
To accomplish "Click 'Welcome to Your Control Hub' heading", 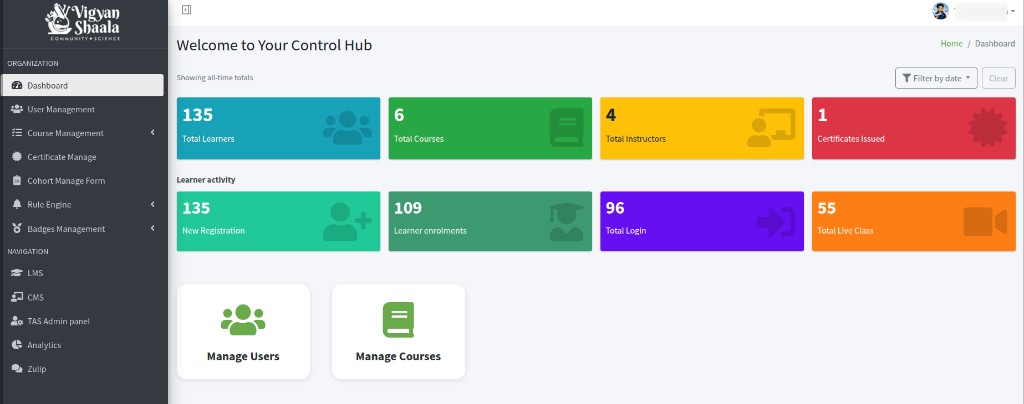I will [x=274, y=45].
